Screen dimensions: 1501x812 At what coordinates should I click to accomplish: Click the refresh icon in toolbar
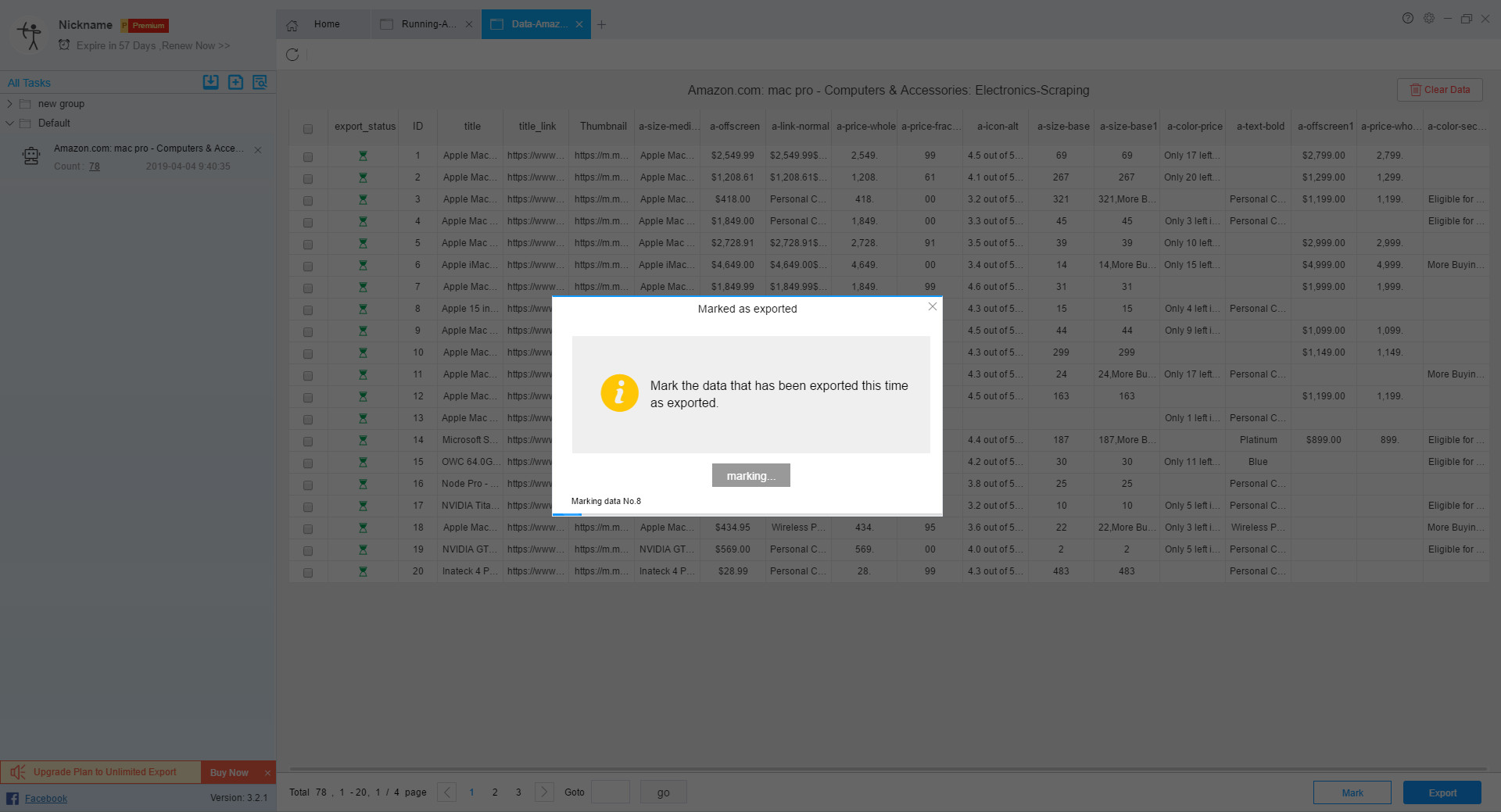point(292,55)
